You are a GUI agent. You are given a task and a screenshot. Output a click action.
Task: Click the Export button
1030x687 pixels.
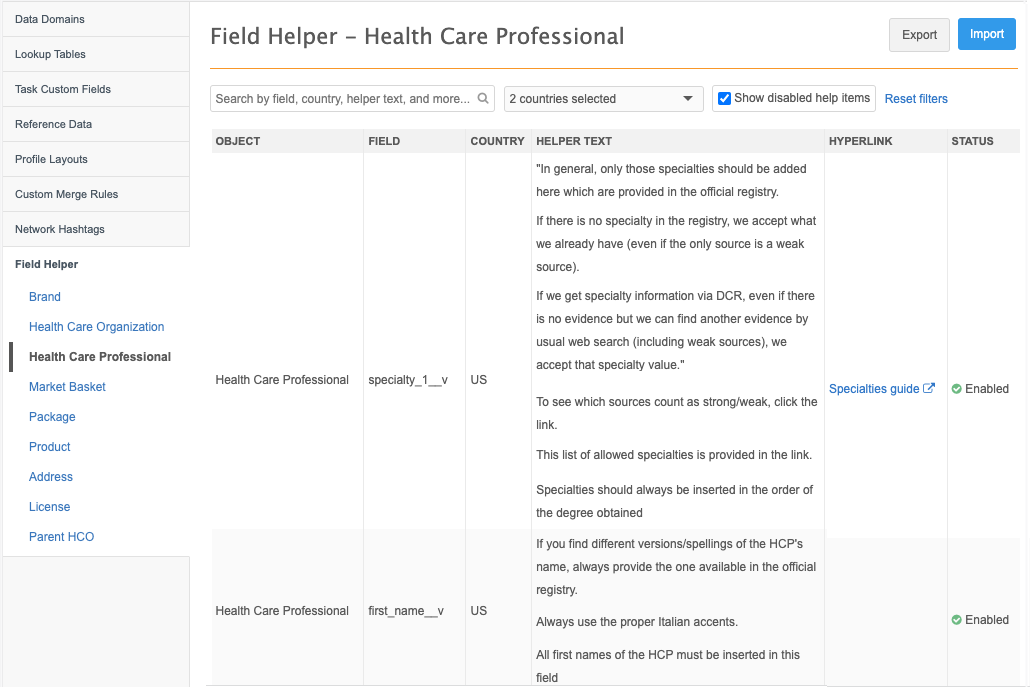(x=919, y=35)
